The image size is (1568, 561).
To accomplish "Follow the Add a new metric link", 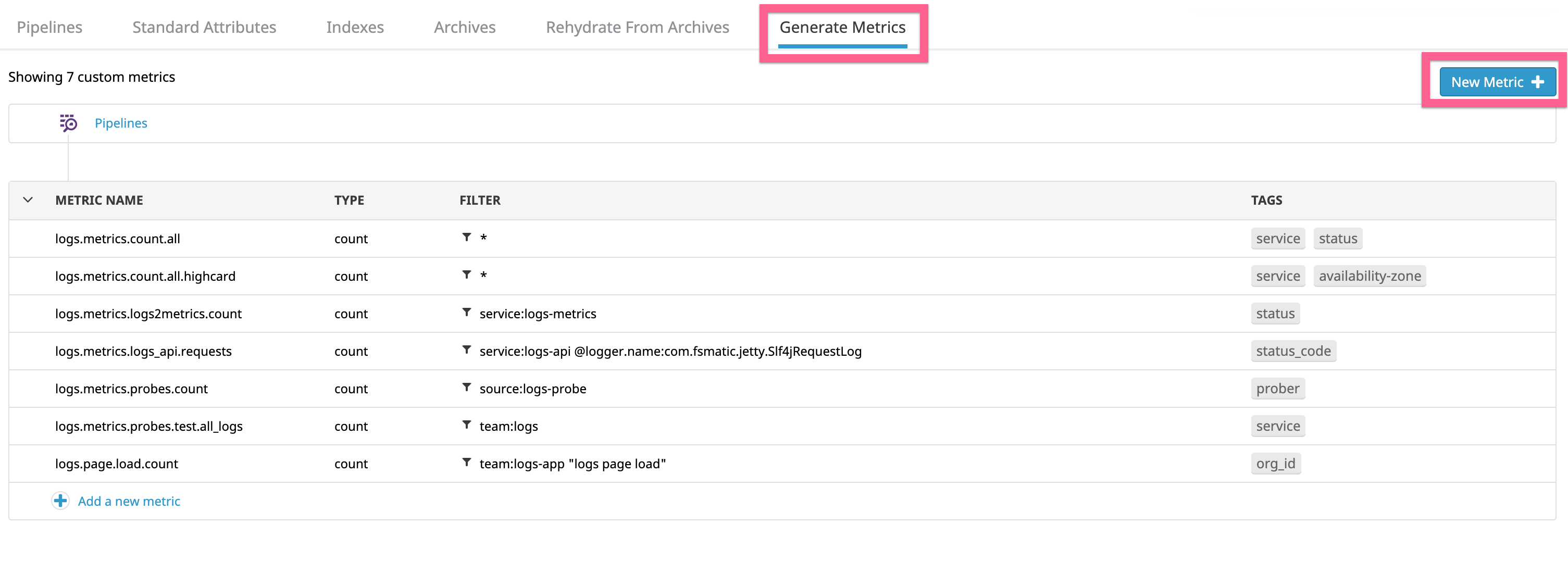I will (129, 502).
